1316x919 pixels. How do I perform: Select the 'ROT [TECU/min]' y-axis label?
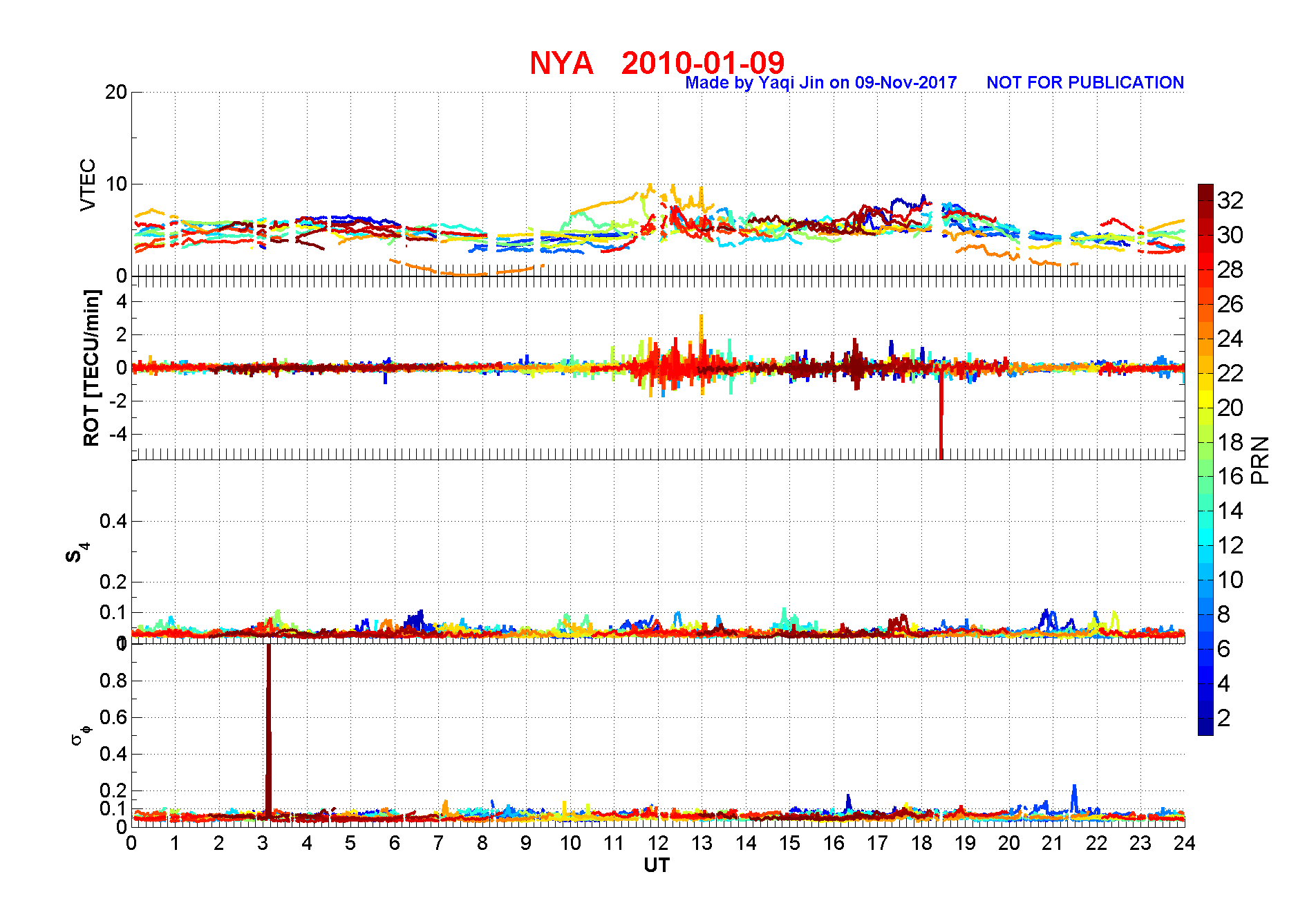(x=91, y=368)
